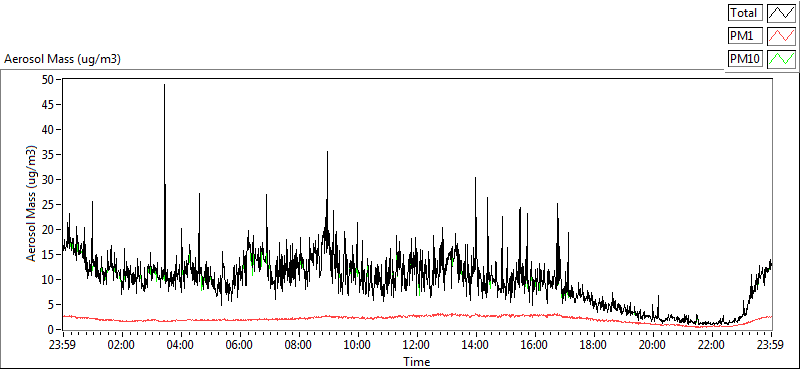Viewport: 800px width, 369px height.
Task: Click the 0 minimum value on y-axis
Action: pos(51,330)
